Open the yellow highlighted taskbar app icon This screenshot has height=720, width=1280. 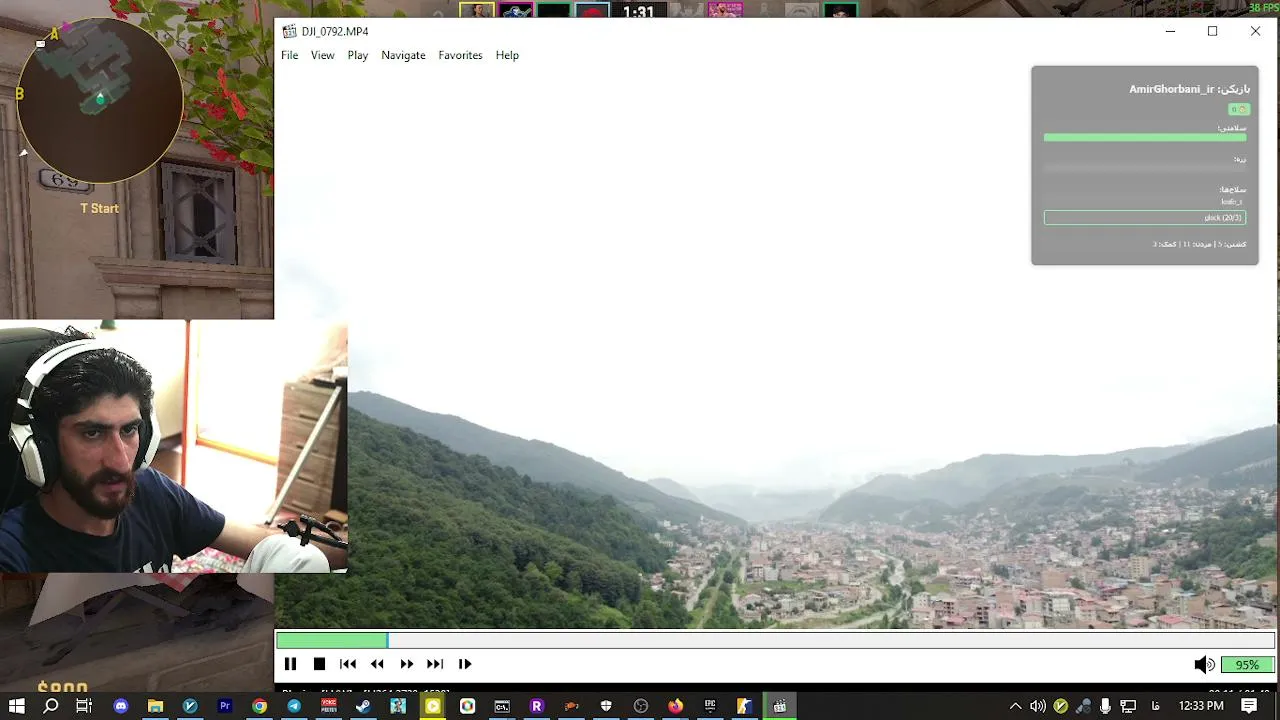432,706
